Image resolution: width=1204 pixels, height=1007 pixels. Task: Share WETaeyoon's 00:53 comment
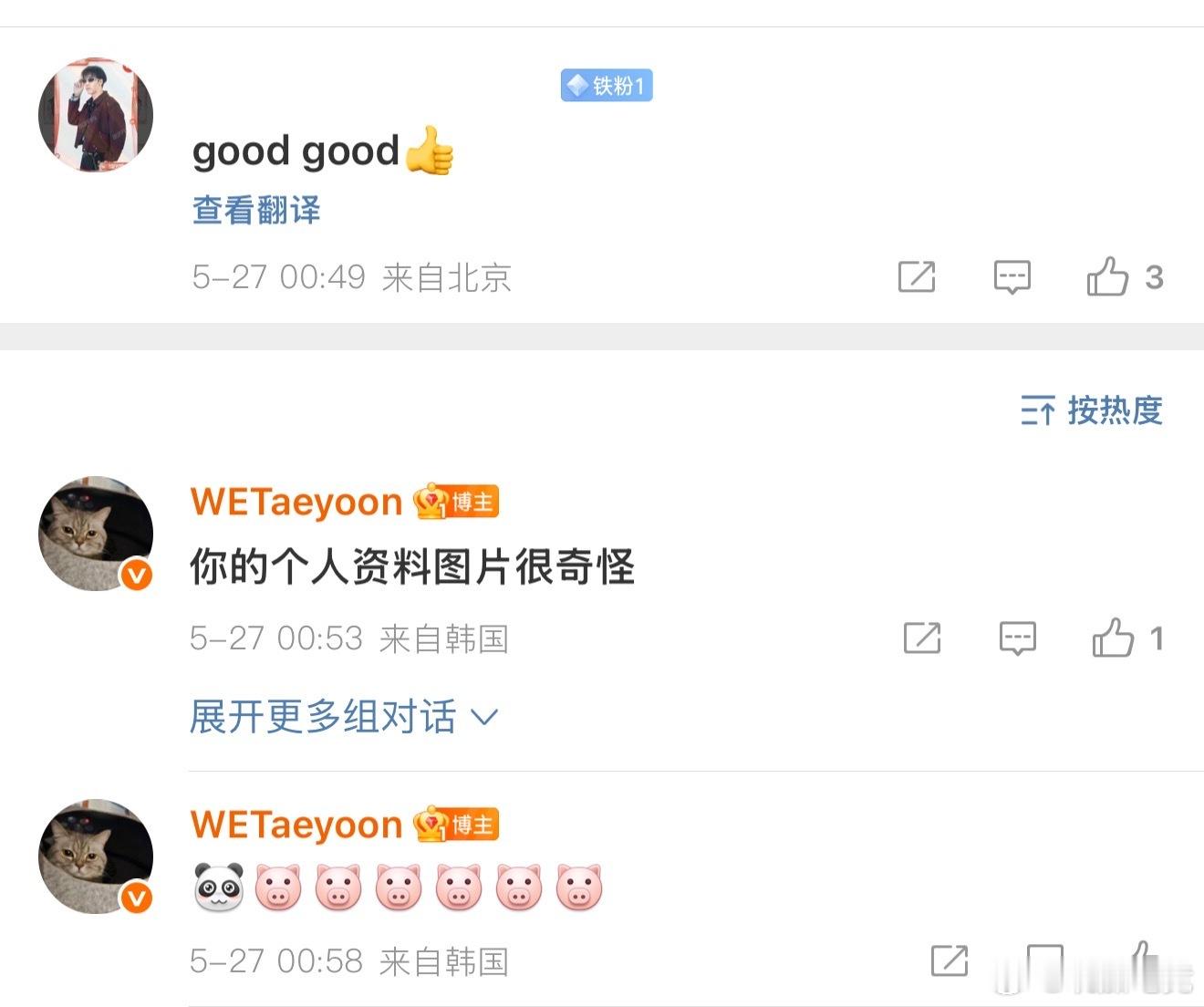922,638
